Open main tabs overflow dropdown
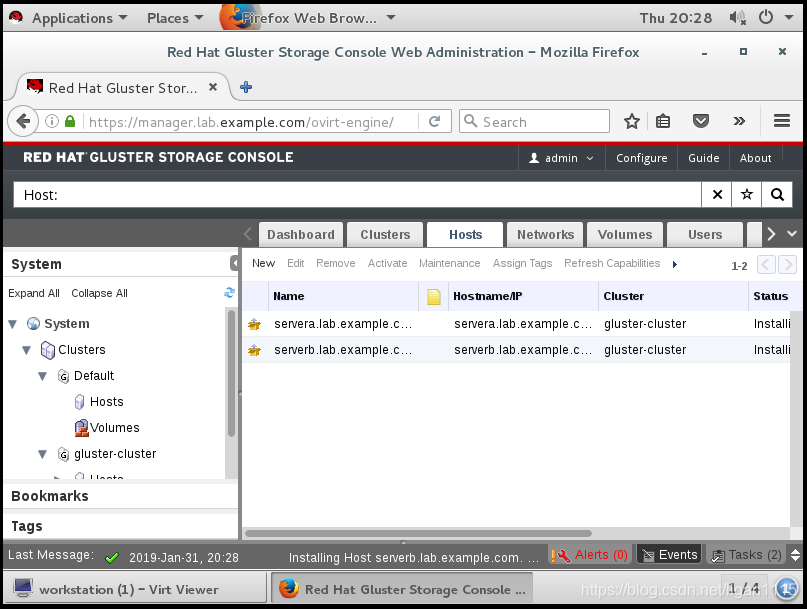 pyautogui.click(x=792, y=234)
